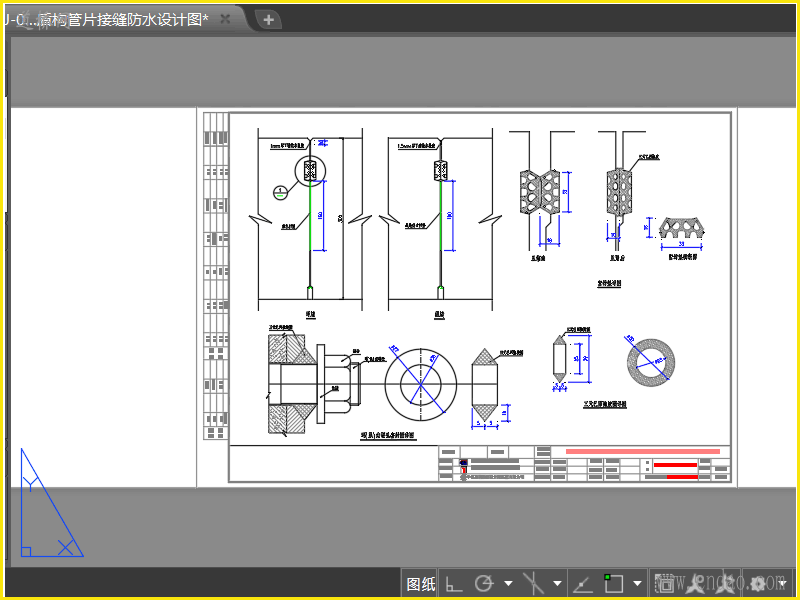Open isometric drafting dropdown arrow
Image resolution: width=800 pixels, height=600 pixels.
click(557, 584)
